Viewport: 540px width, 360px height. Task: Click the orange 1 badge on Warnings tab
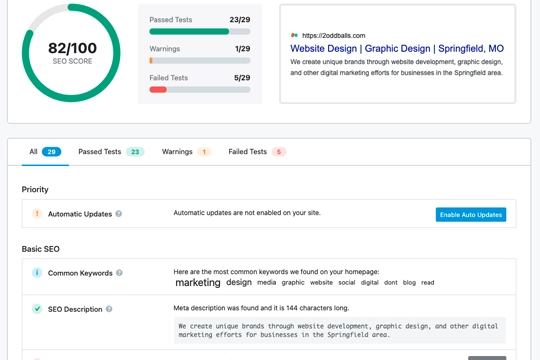(x=204, y=152)
